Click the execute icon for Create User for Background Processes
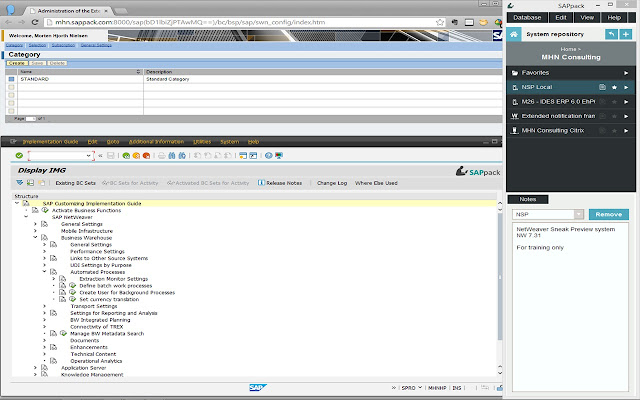Screen dimensions: 640x400 click(x=73, y=292)
